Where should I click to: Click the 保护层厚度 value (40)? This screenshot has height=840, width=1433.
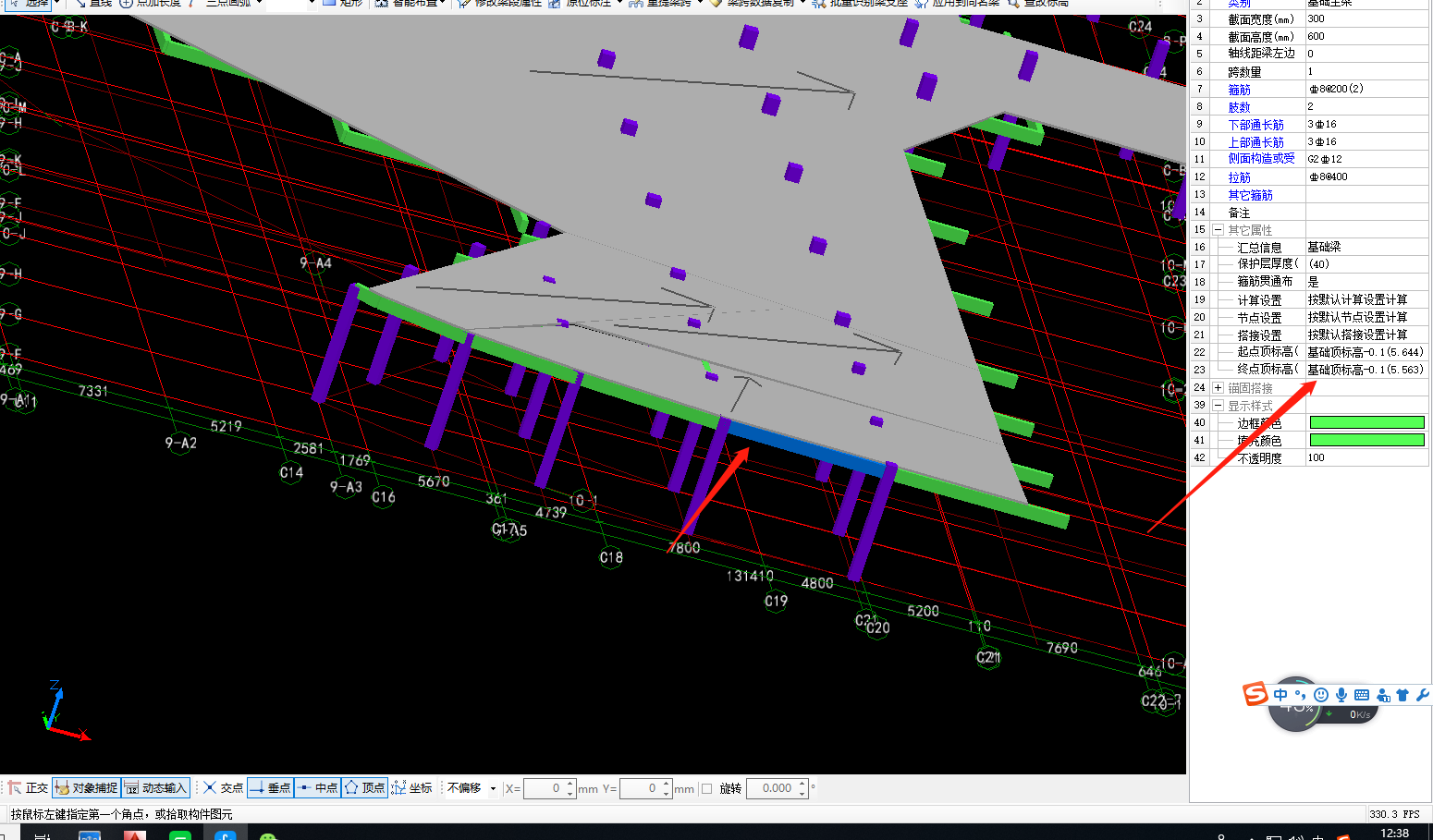pos(1366,264)
